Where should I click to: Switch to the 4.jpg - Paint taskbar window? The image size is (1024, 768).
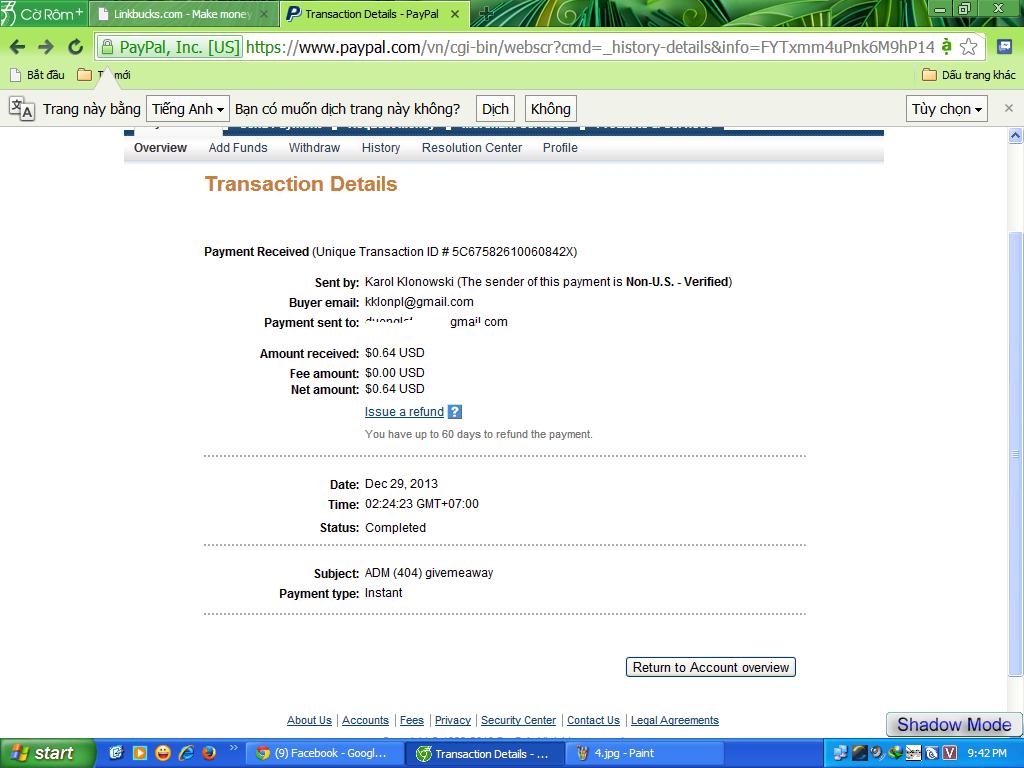[x=643, y=754]
